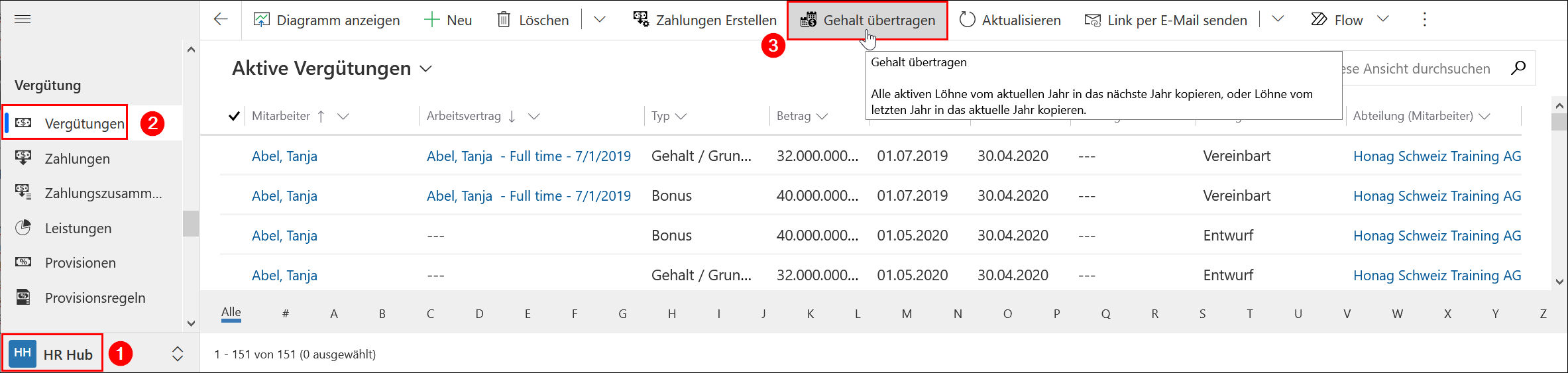Screen dimensions: 1568x373
Task: Click the search magnifier icon
Action: [1518, 68]
